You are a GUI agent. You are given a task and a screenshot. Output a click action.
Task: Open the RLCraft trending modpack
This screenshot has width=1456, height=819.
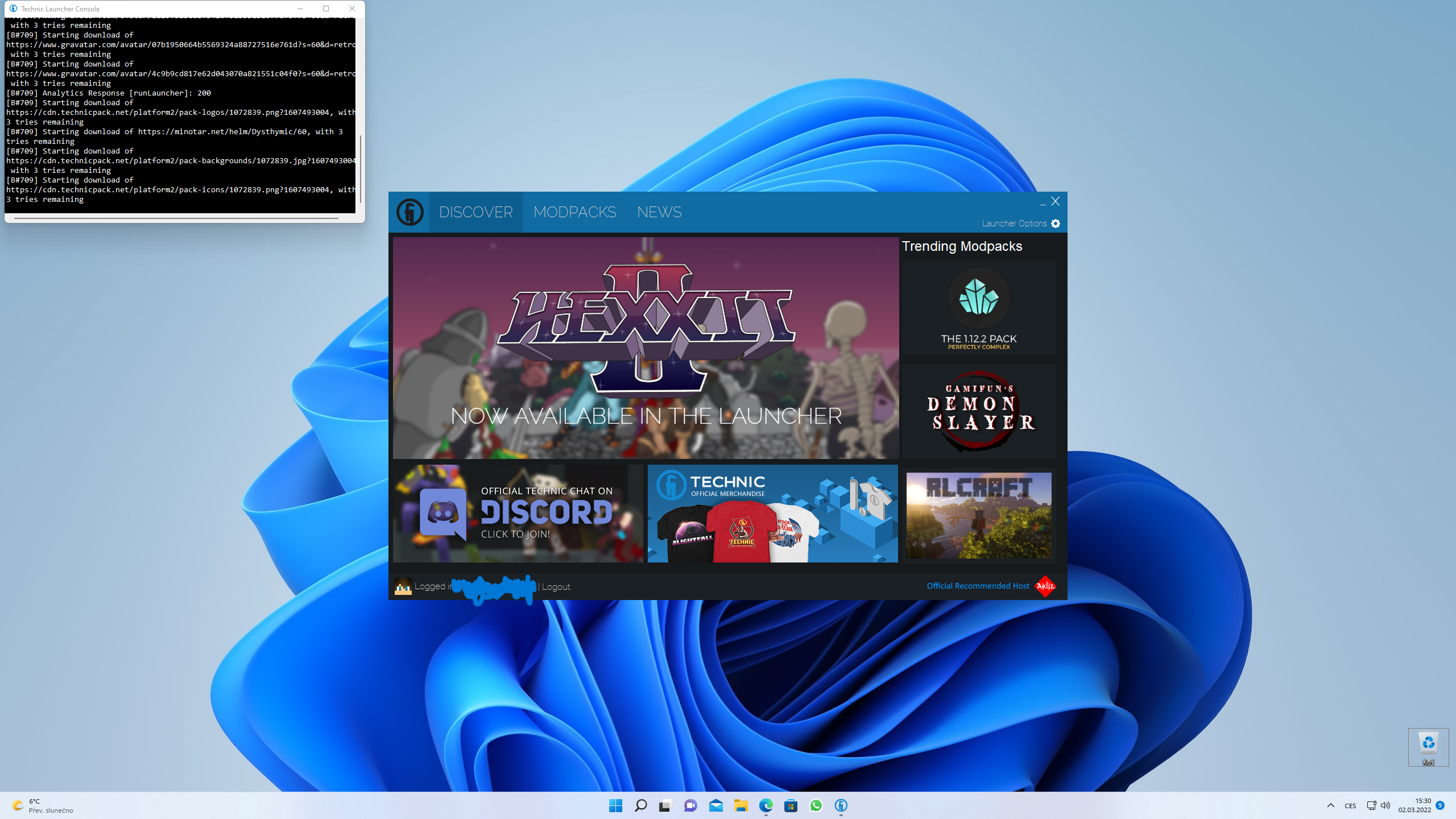pyautogui.click(x=979, y=515)
